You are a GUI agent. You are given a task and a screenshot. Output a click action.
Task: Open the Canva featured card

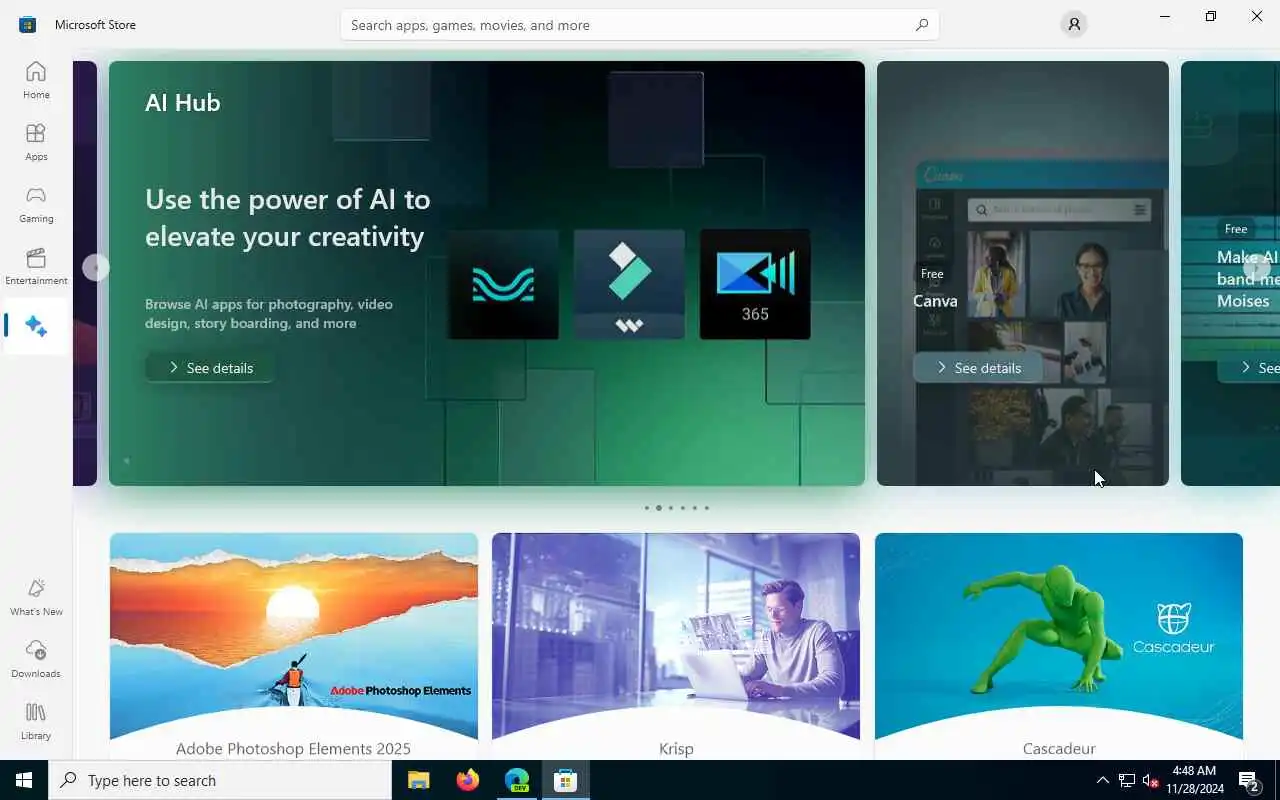point(1023,273)
